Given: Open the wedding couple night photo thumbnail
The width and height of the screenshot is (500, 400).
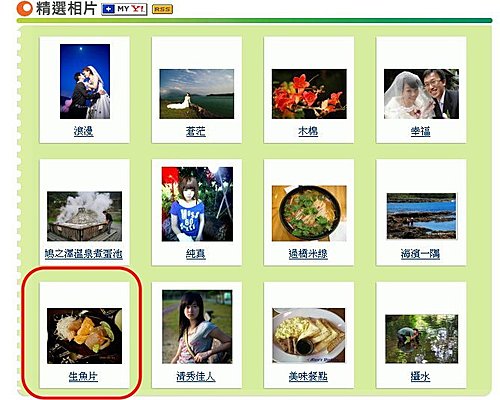Looking at the screenshot, I should coord(85,81).
